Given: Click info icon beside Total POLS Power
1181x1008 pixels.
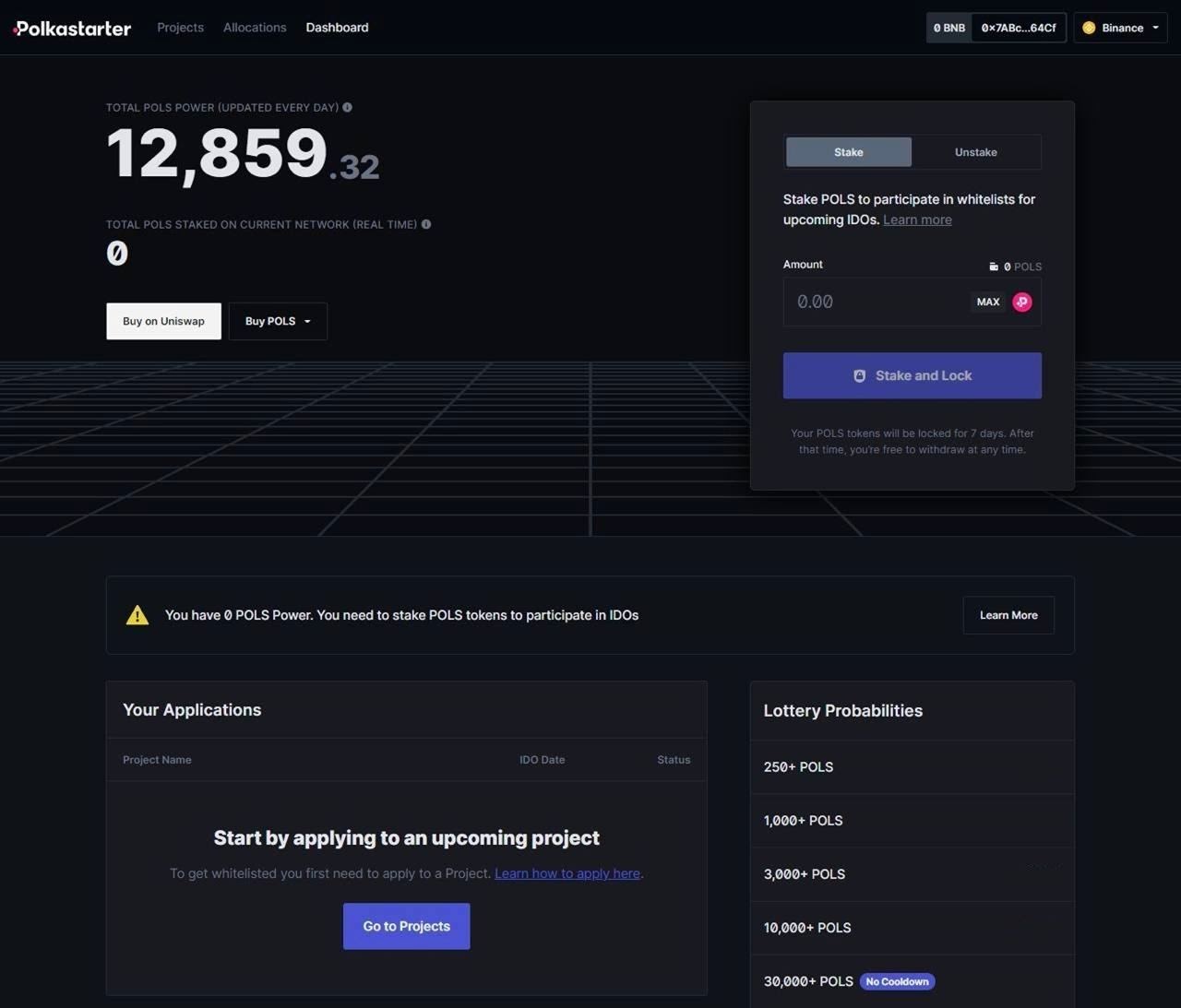Looking at the screenshot, I should coord(348,108).
